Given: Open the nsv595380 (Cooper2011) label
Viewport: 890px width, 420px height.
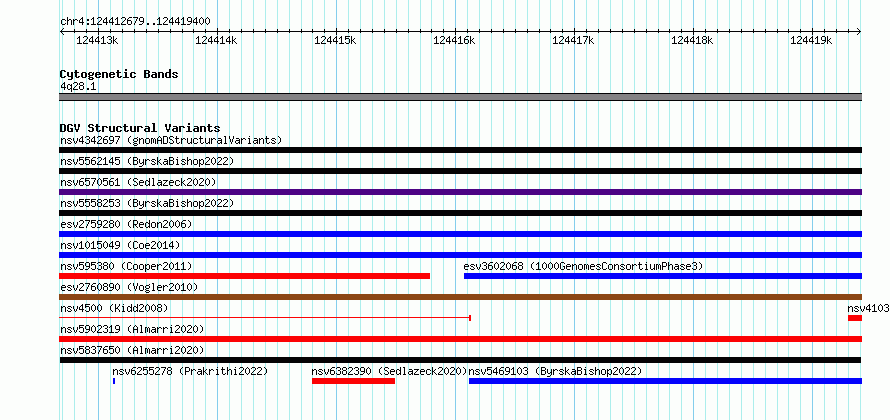Looking at the screenshot, I should [126, 266].
